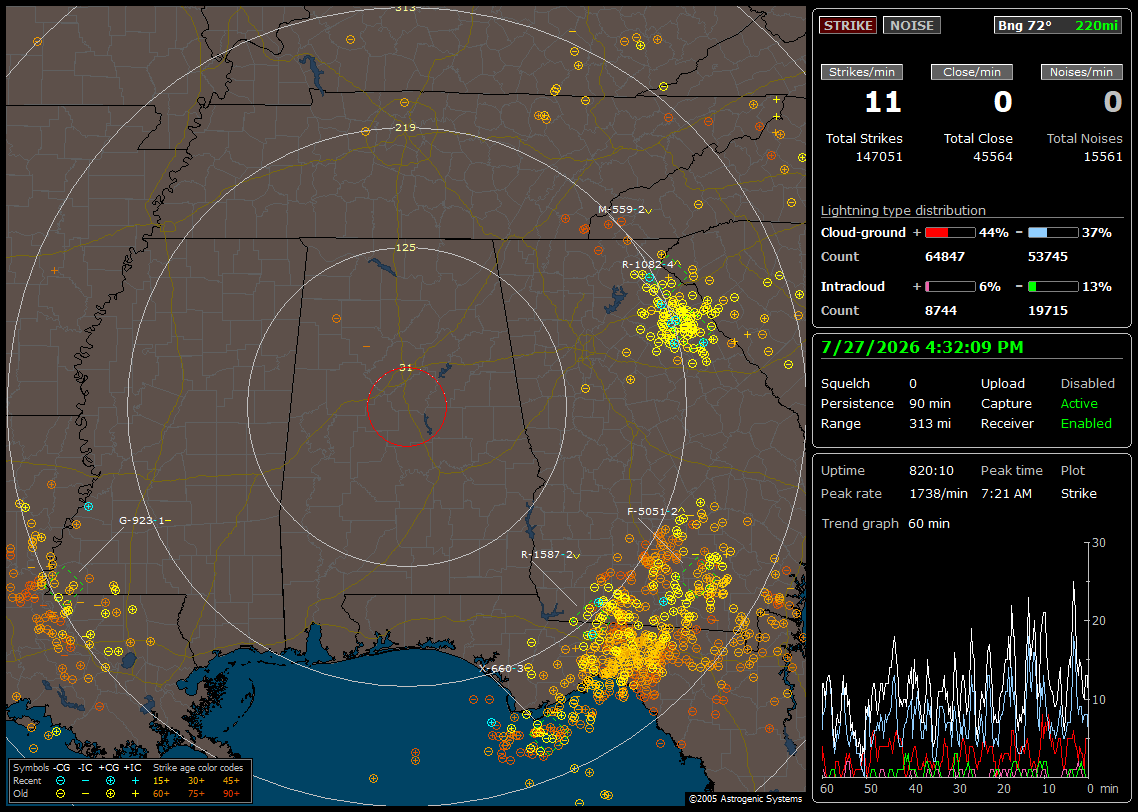Click the NOISE indicator button

click(912, 25)
